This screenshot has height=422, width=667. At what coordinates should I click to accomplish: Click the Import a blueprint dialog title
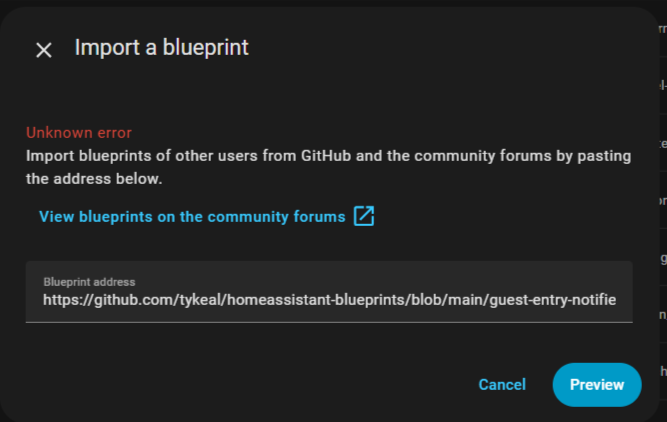[161, 47]
